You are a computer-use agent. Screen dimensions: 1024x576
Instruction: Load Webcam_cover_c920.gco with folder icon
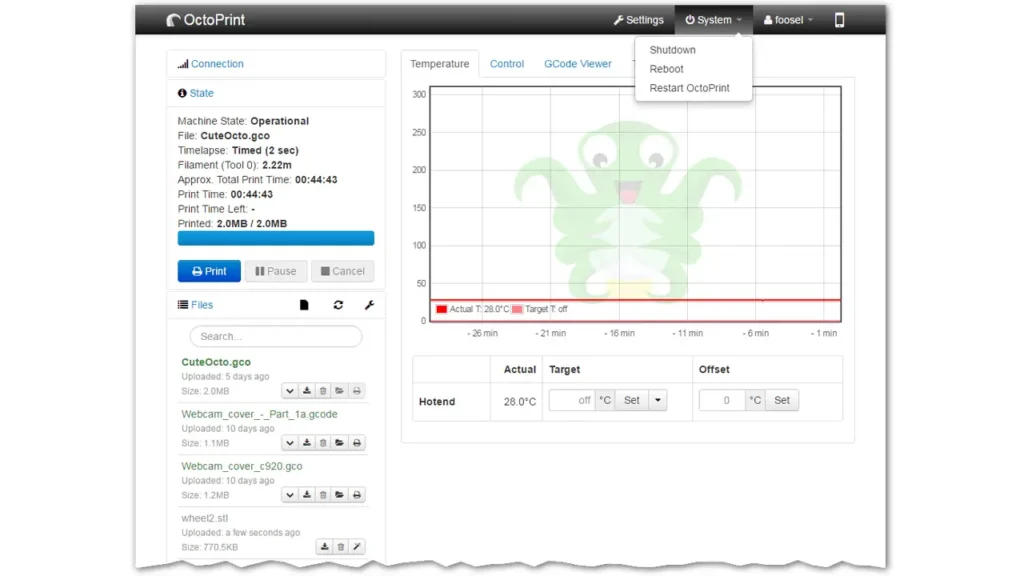340,495
